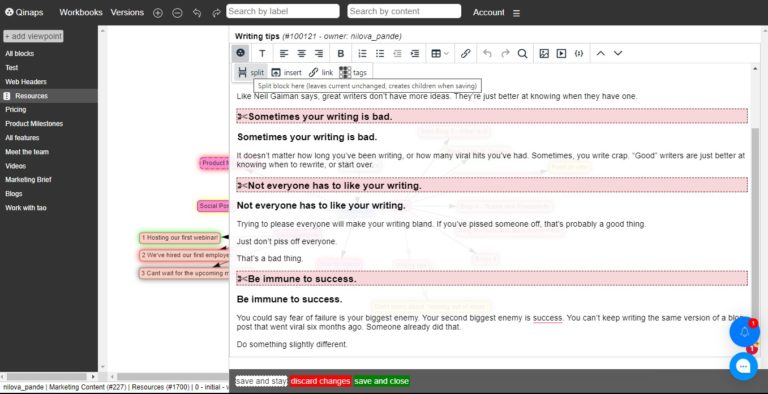This screenshot has height=394, width=768.
Task: Click the save and close button
Action: [382, 381]
